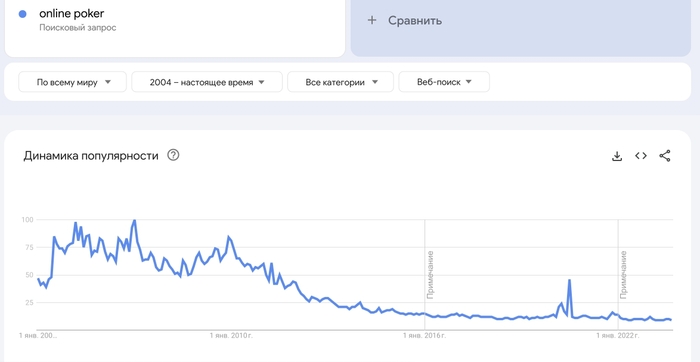Open help for Динамика популярности
The width and height of the screenshot is (700, 362).
coord(173,155)
